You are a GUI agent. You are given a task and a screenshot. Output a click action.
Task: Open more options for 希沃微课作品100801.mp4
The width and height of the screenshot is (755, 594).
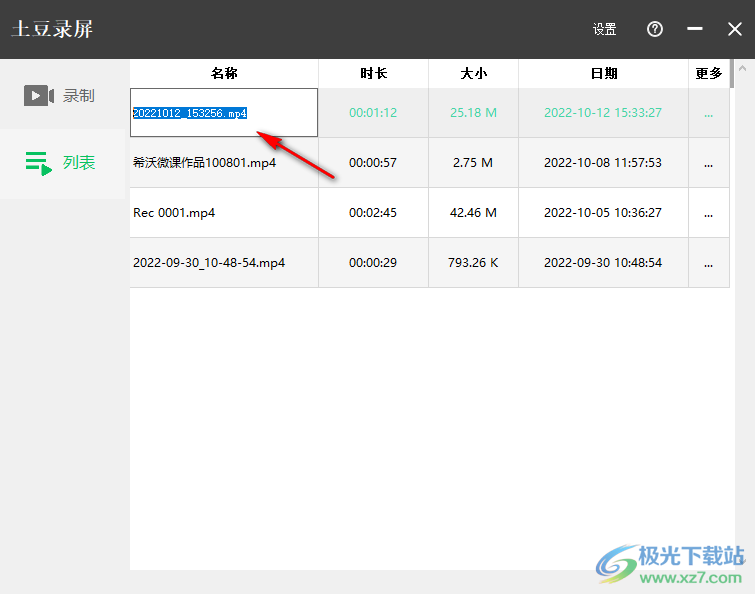[708, 163]
